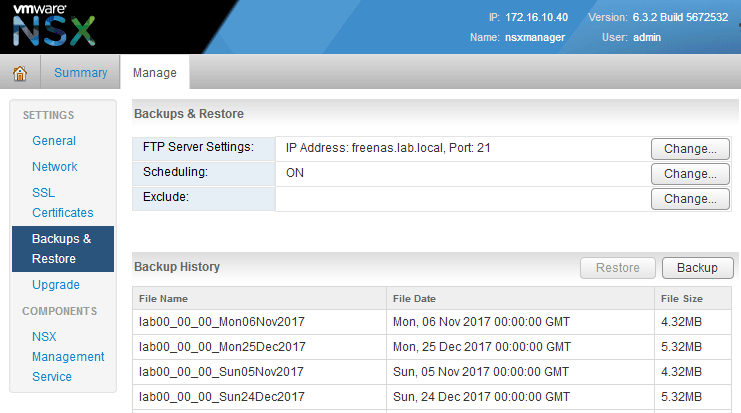Open Network settings
Viewport: 741px width, 413px height.
(55, 167)
